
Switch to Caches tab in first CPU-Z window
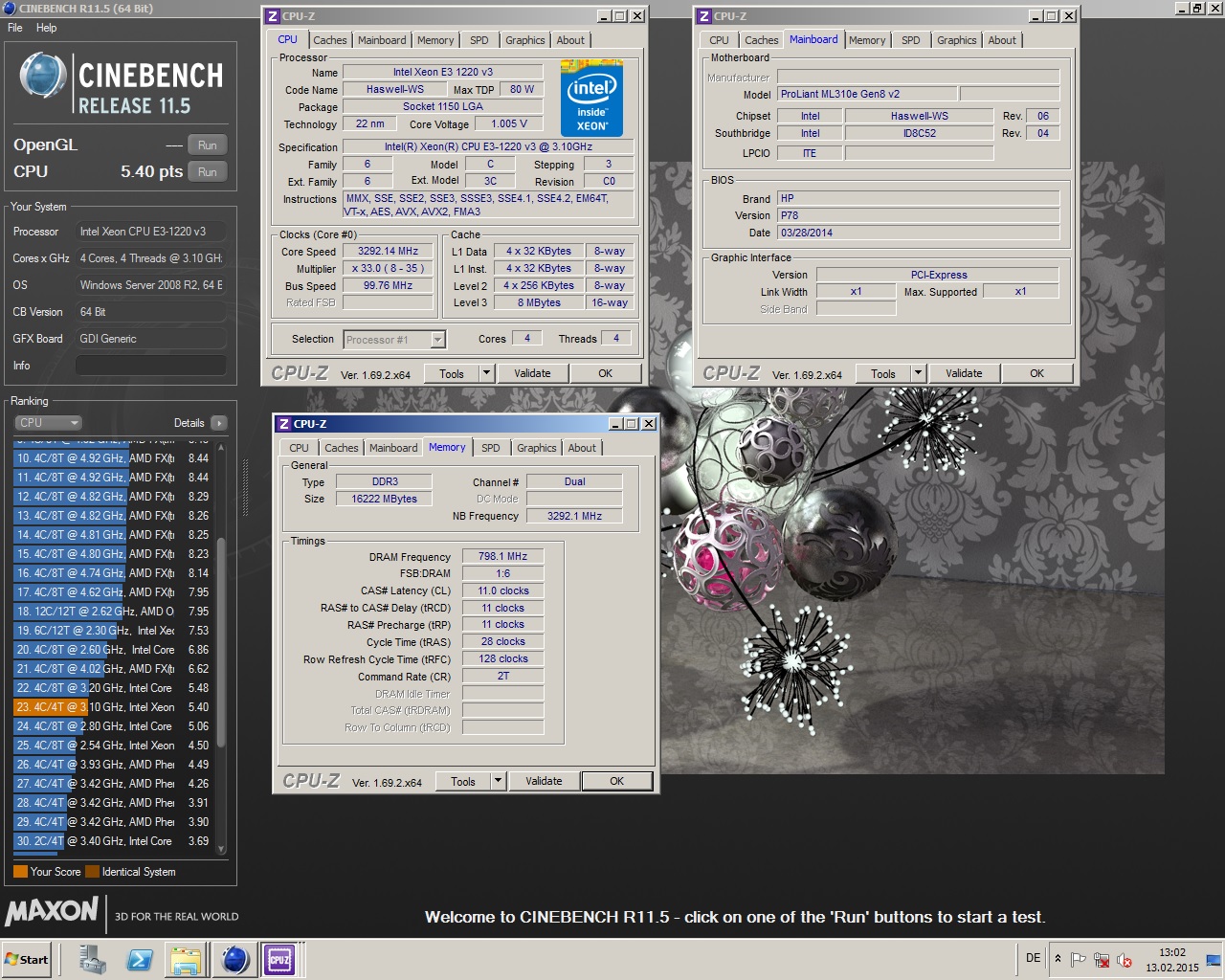330,40
